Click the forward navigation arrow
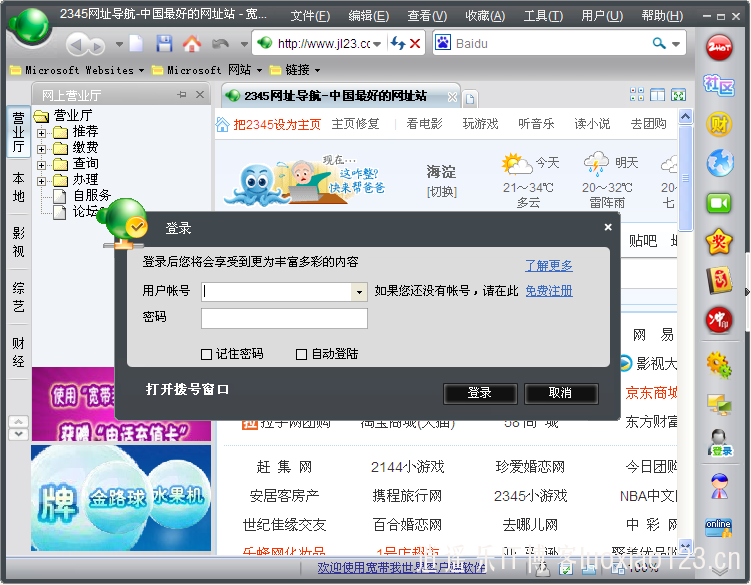Screen dimensions: 751x585 [x=97, y=46]
